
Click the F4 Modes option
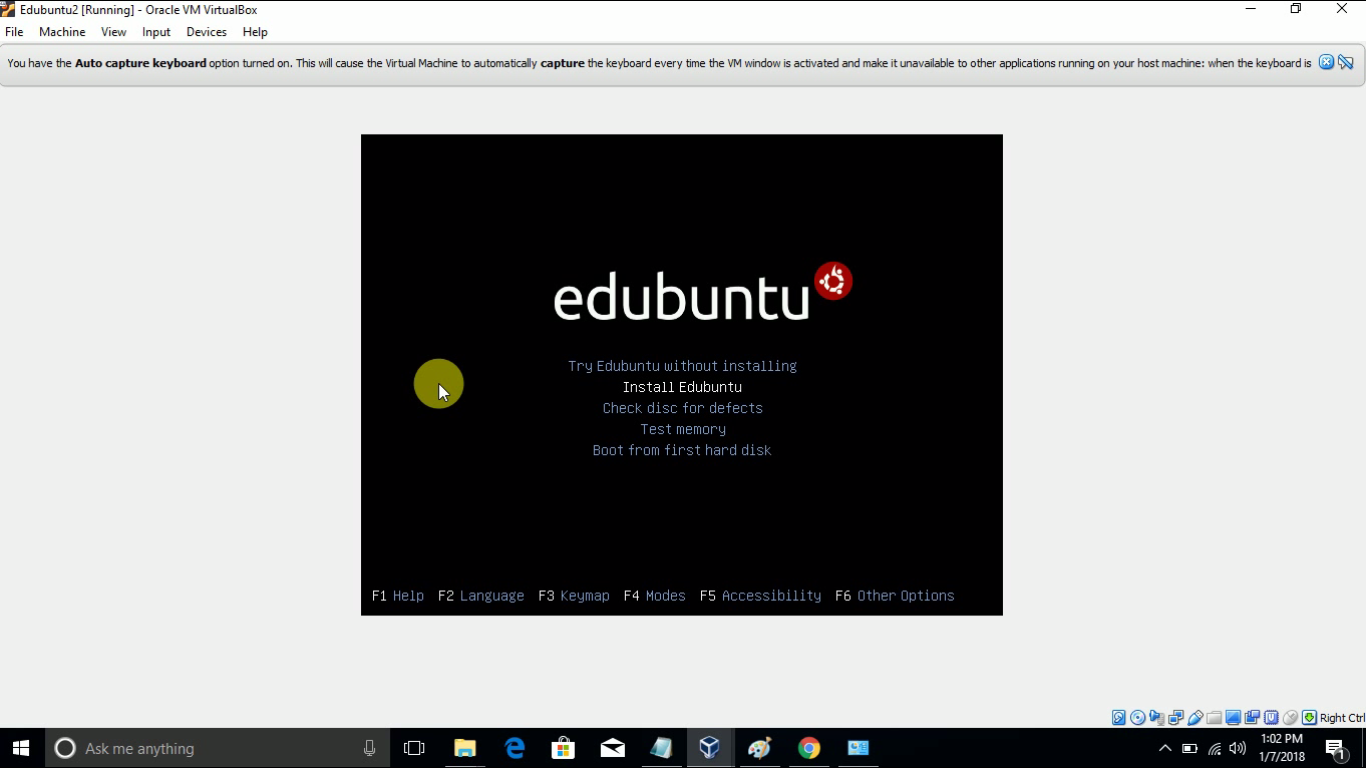tap(655, 596)
